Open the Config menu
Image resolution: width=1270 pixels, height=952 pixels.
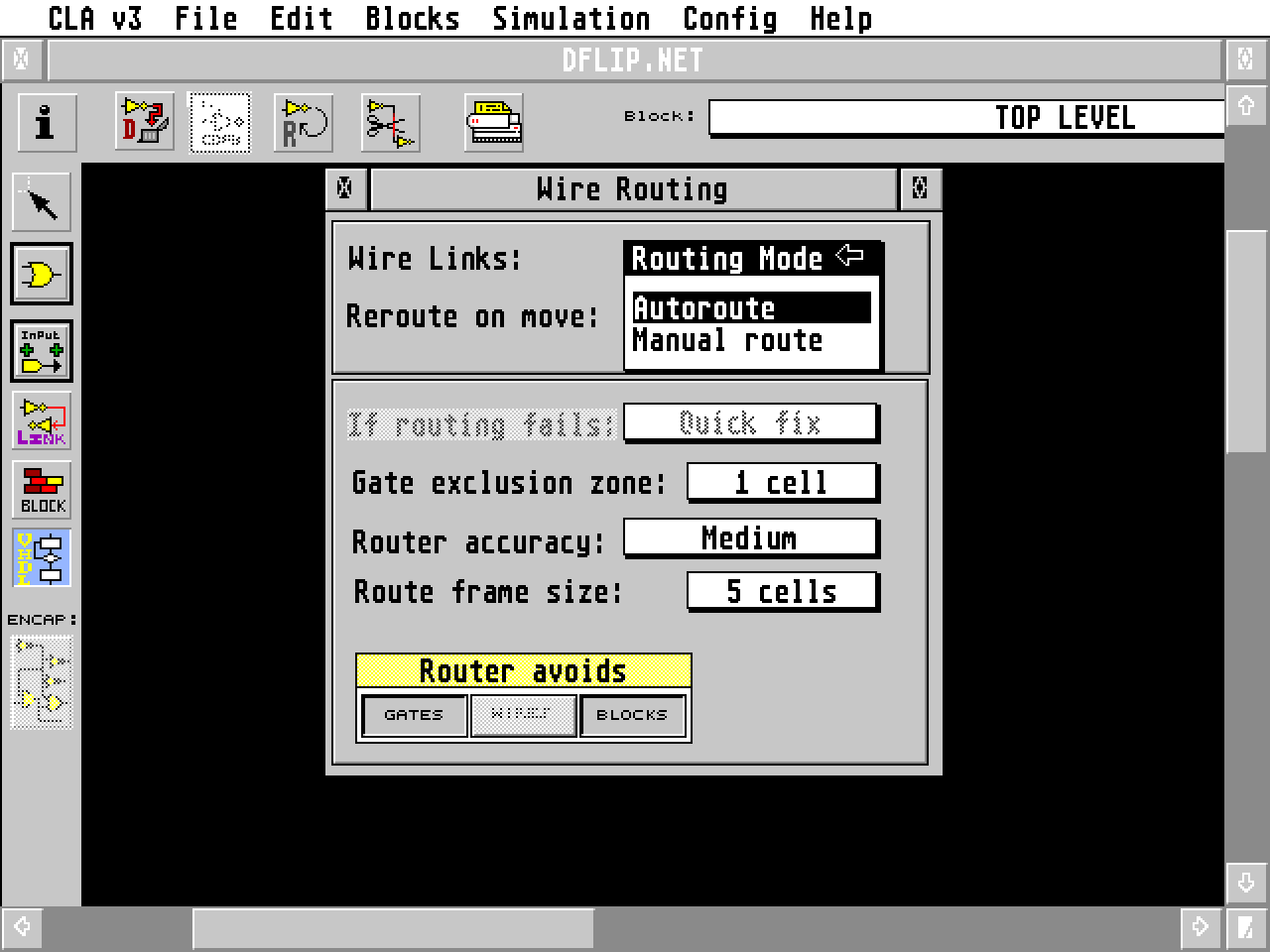pos(731,18)
